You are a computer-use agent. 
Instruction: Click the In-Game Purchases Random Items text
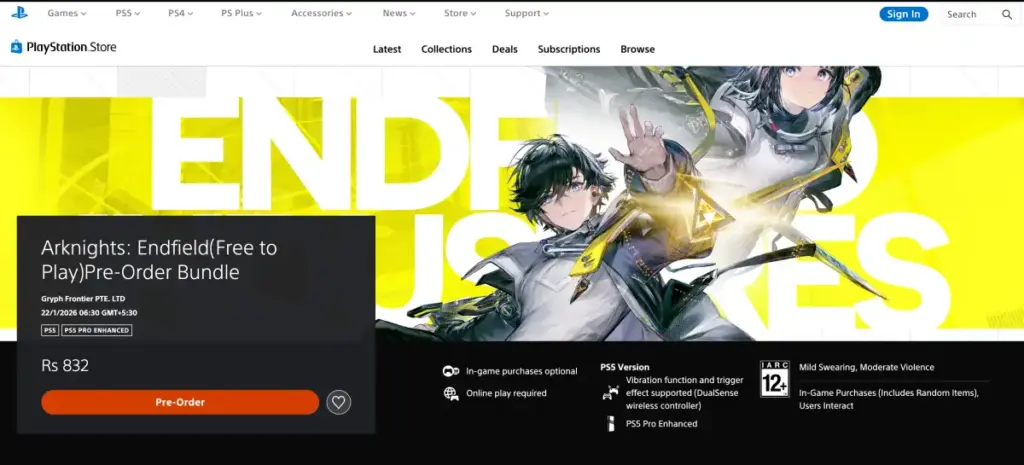click(x=889, y=399)
